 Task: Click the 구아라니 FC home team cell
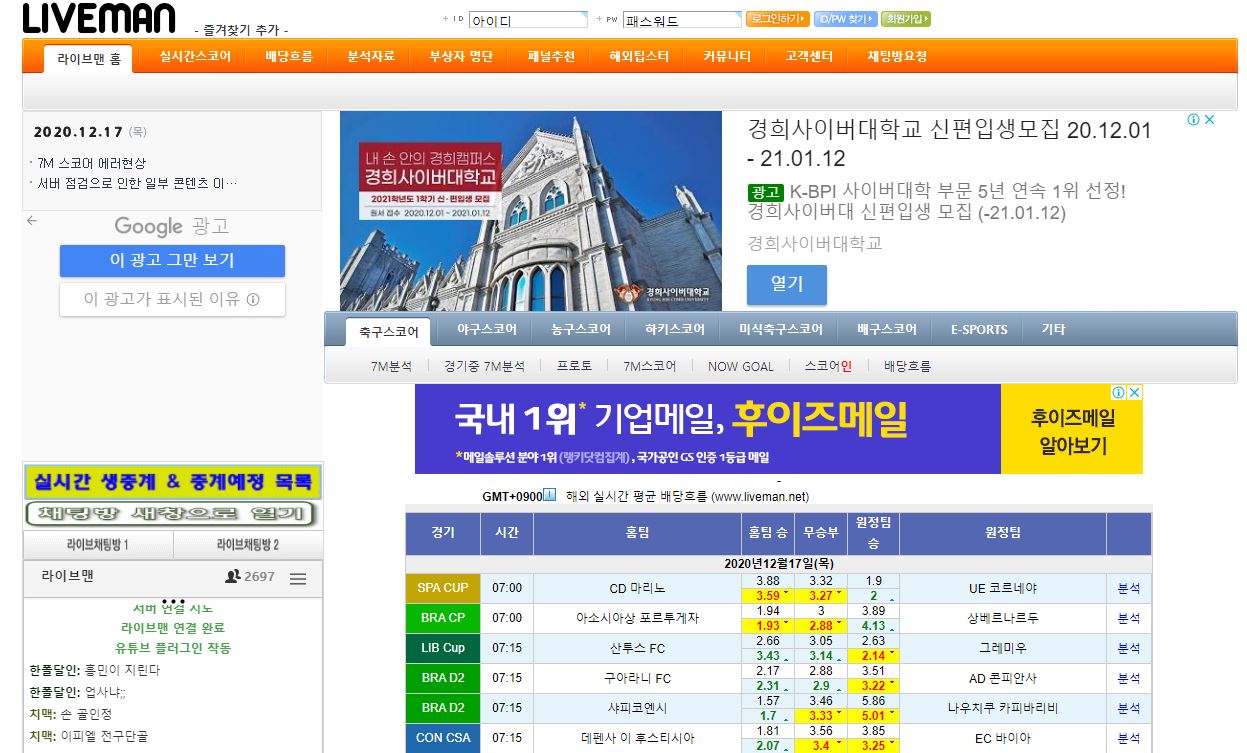click(x=638, y=679)
